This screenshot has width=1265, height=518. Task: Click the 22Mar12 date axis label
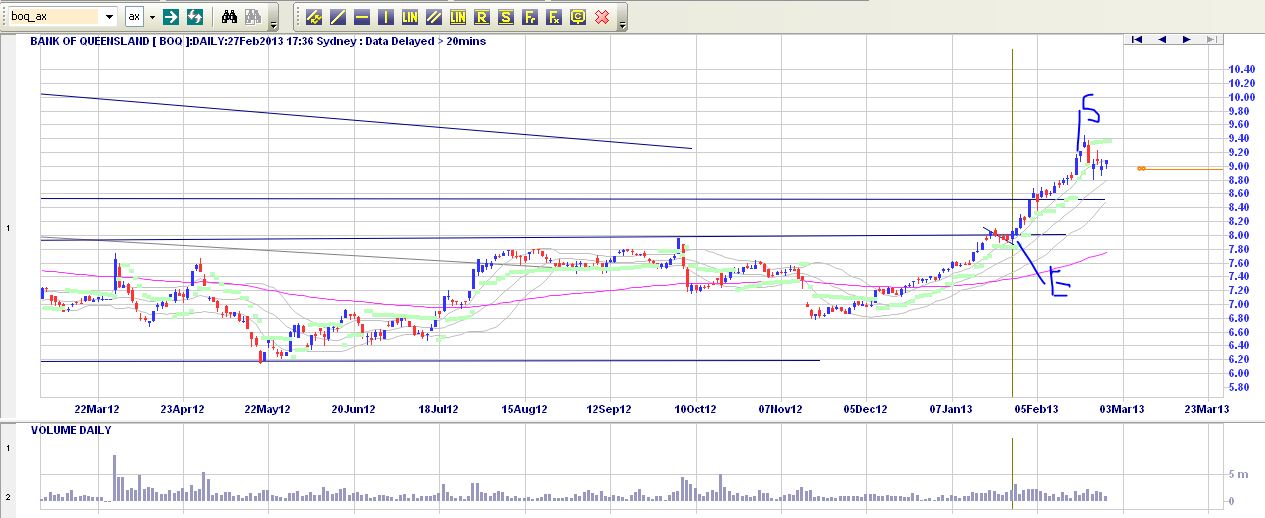[x=98, y=409]
